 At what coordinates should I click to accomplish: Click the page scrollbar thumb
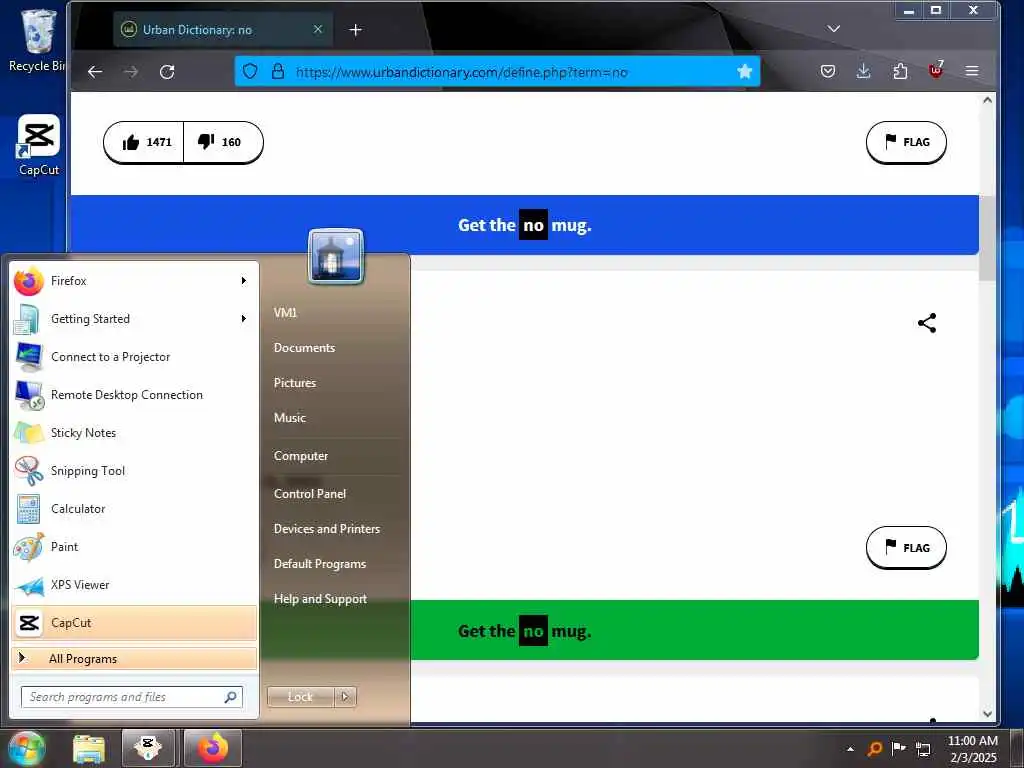coord(987,238)
